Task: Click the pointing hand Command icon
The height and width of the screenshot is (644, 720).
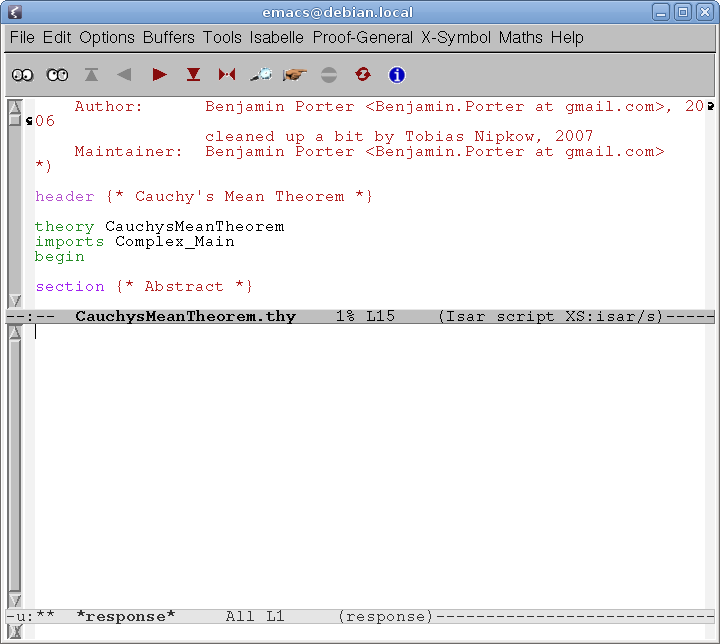Action: coord(295,75)
